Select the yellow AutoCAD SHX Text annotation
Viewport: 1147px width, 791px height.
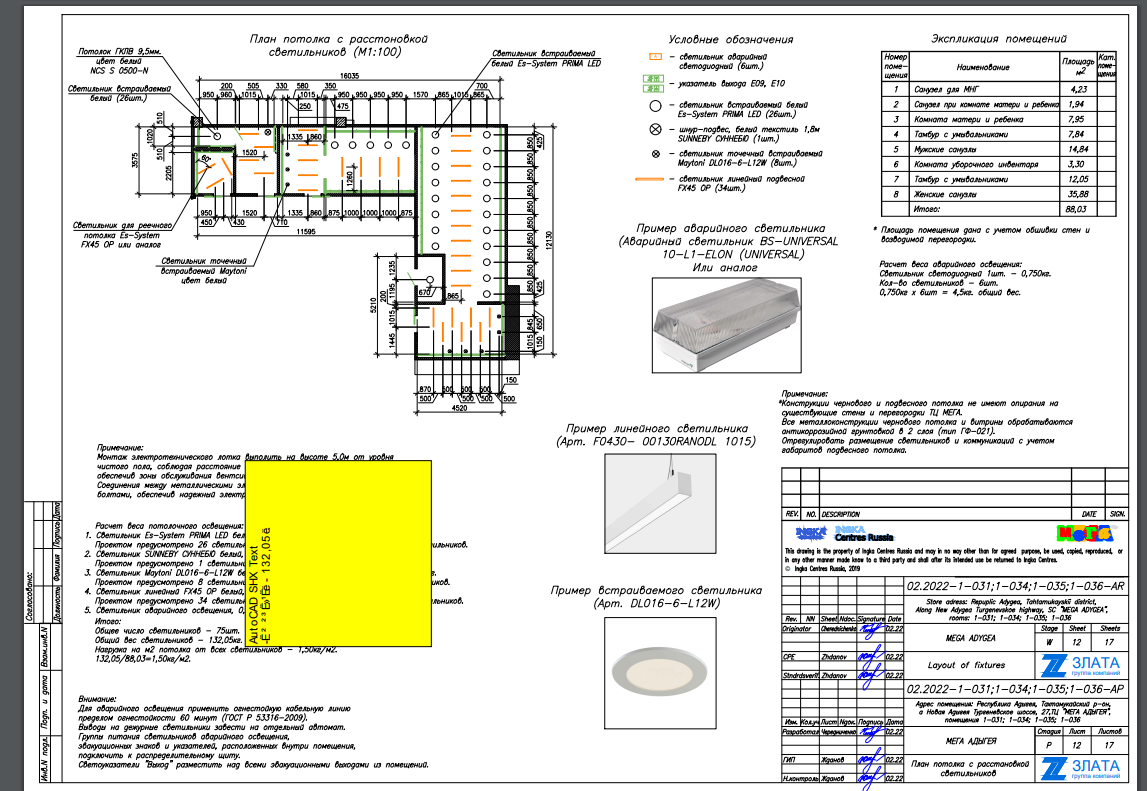338,553
